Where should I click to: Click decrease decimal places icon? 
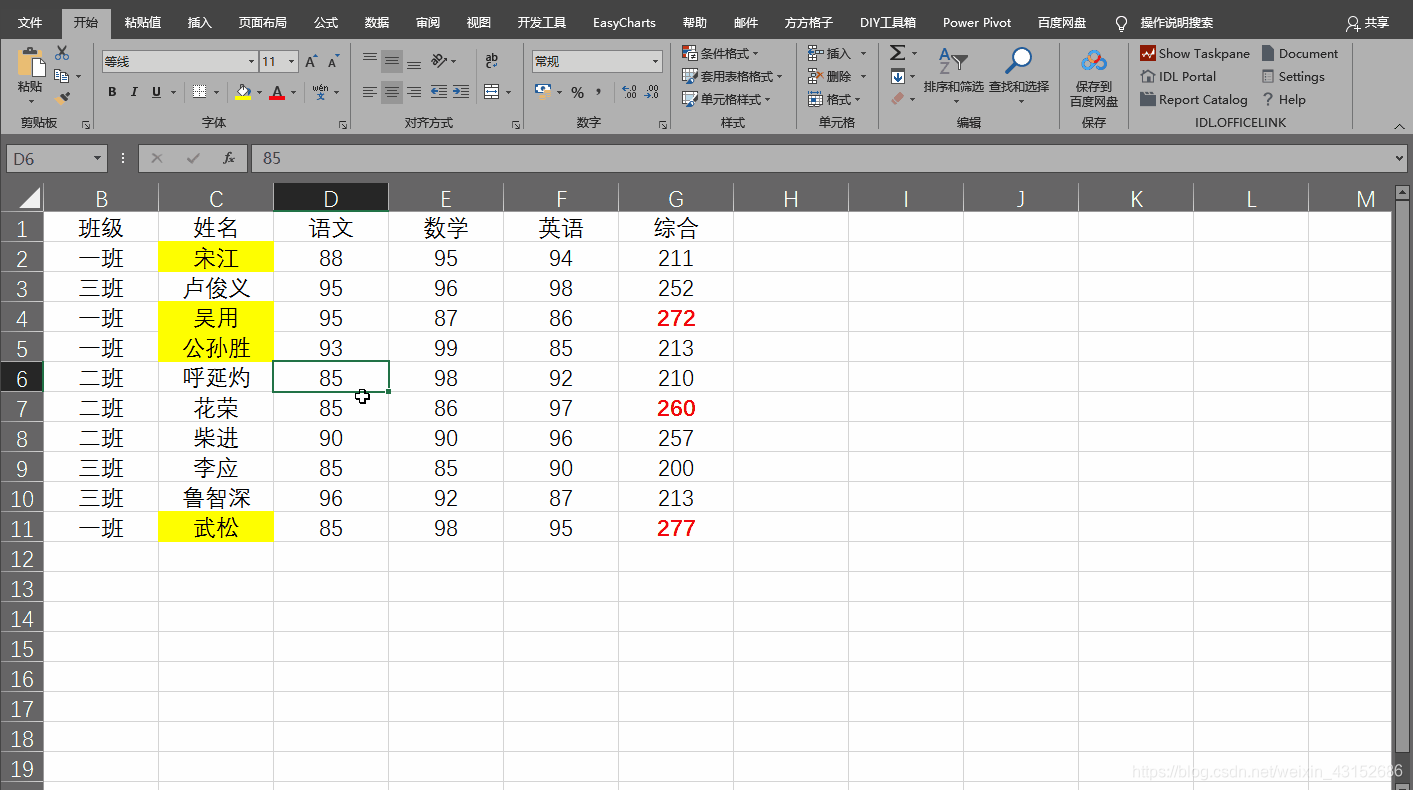pyautogui.click(x=654, y=92)
